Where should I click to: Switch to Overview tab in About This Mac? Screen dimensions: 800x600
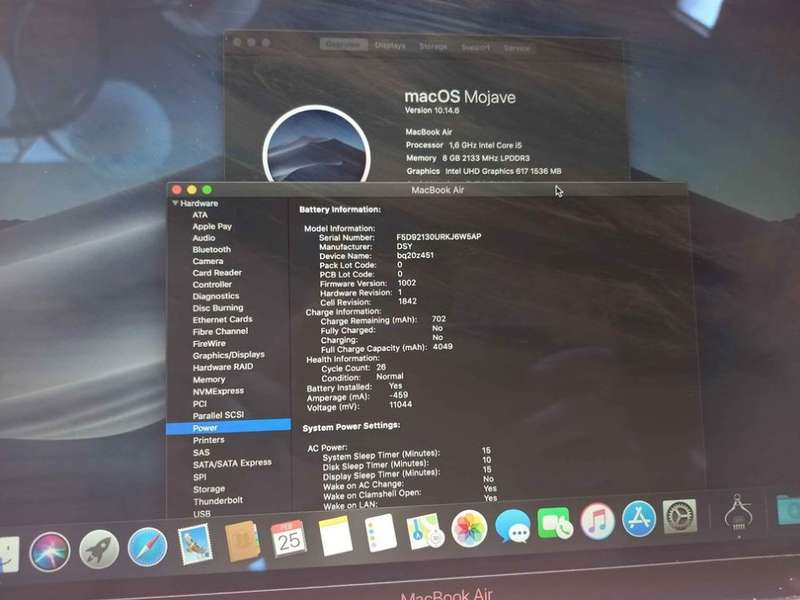coord(343,45)
